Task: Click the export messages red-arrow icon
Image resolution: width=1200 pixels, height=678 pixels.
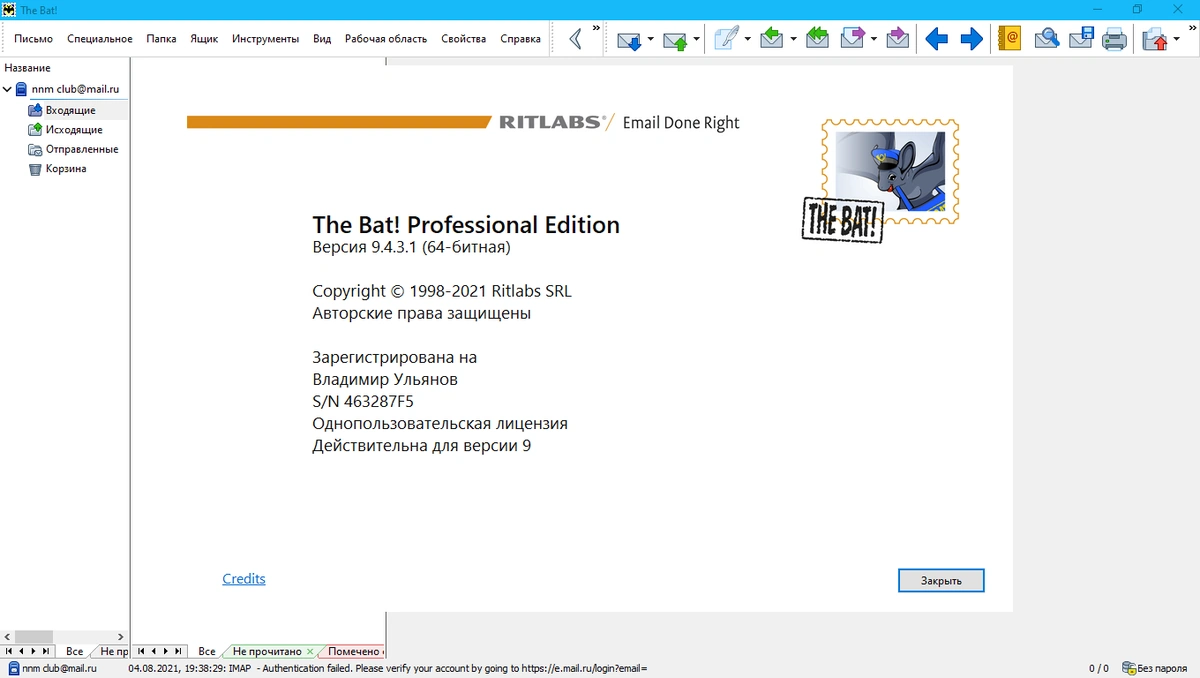Action: 1155,40
